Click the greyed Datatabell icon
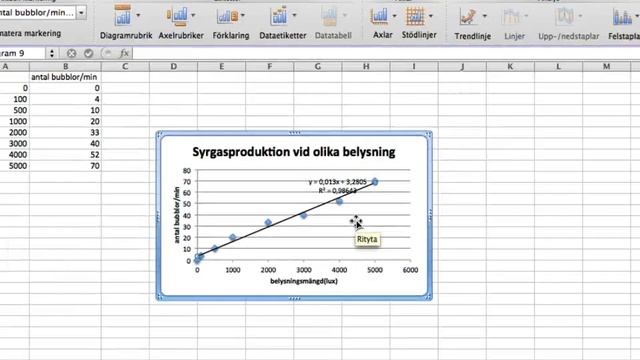The image size is (640, 360). 329,16
